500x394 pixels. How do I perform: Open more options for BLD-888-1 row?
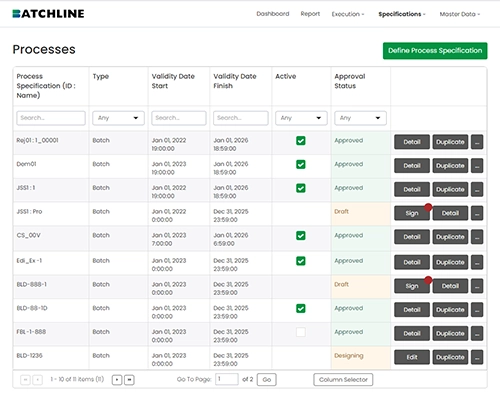tap(477, 286)
